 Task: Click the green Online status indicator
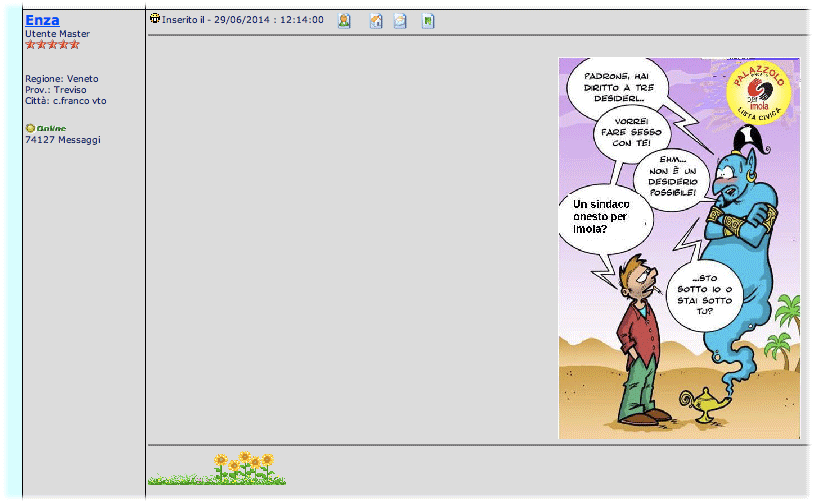pyautogui.click(x=46, y=128)
